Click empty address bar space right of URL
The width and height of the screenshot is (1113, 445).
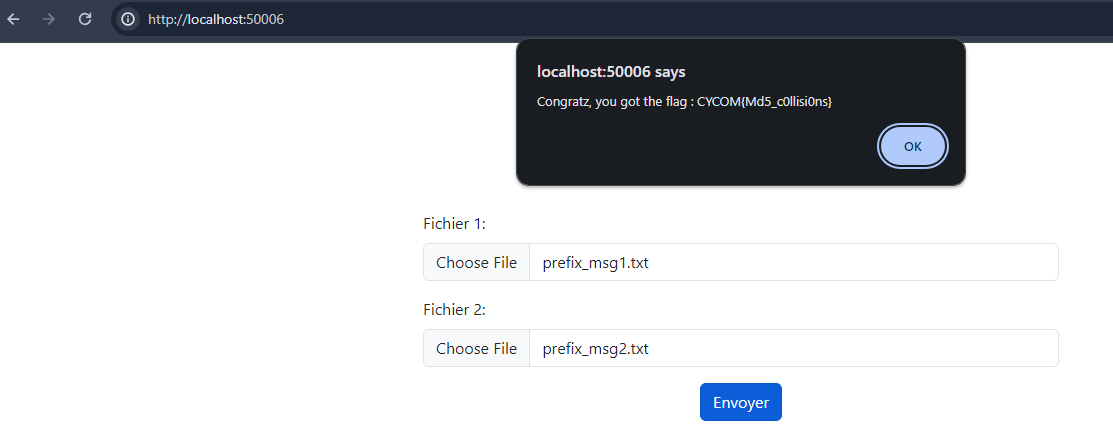(x=700, y=19)
